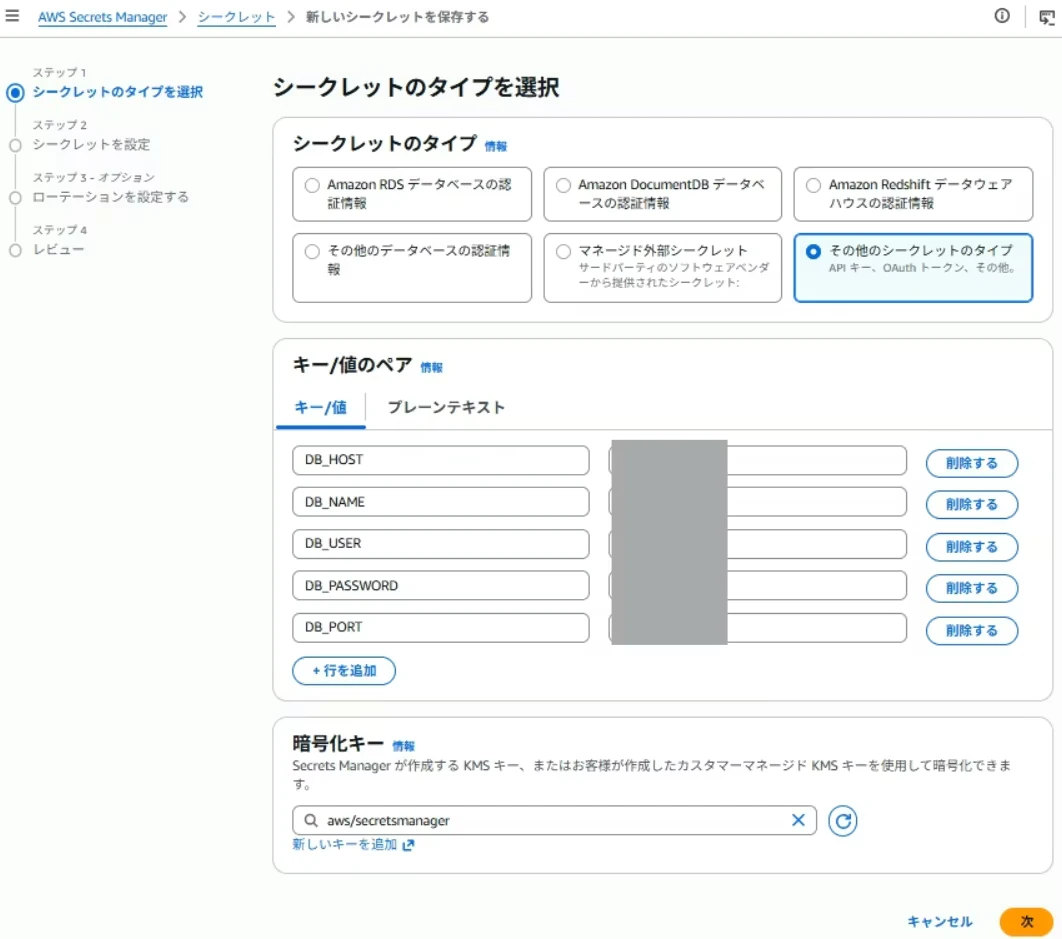Open AWS Secrets Manager breadcrumb link
The image size is (1062, 939).
pos(102,17)
